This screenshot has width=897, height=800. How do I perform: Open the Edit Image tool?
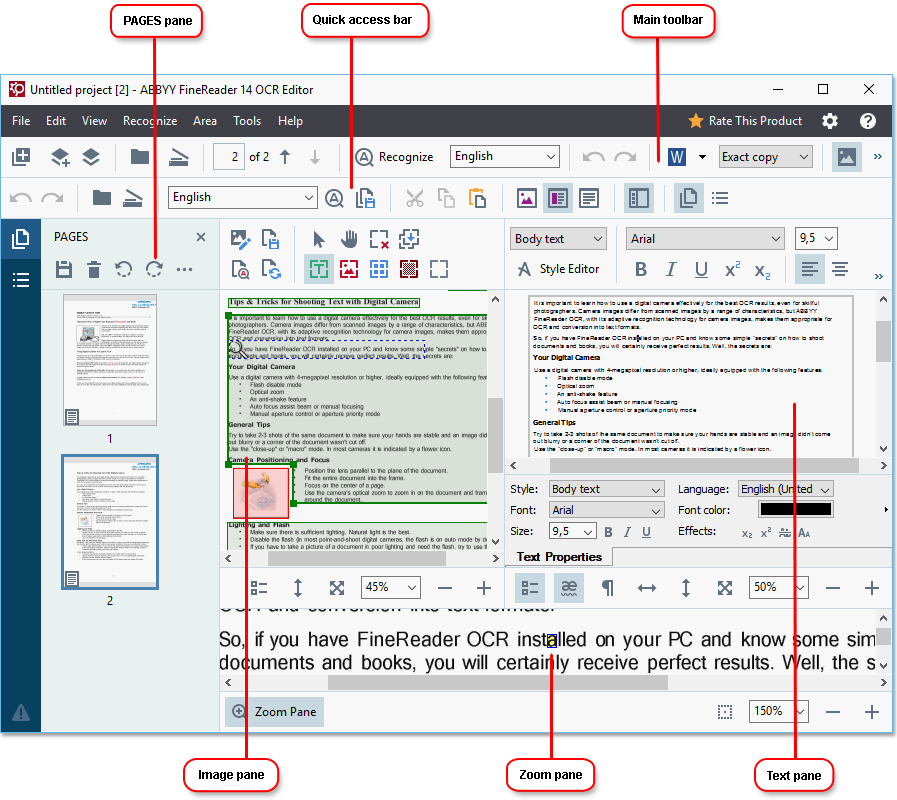point(240,239)
